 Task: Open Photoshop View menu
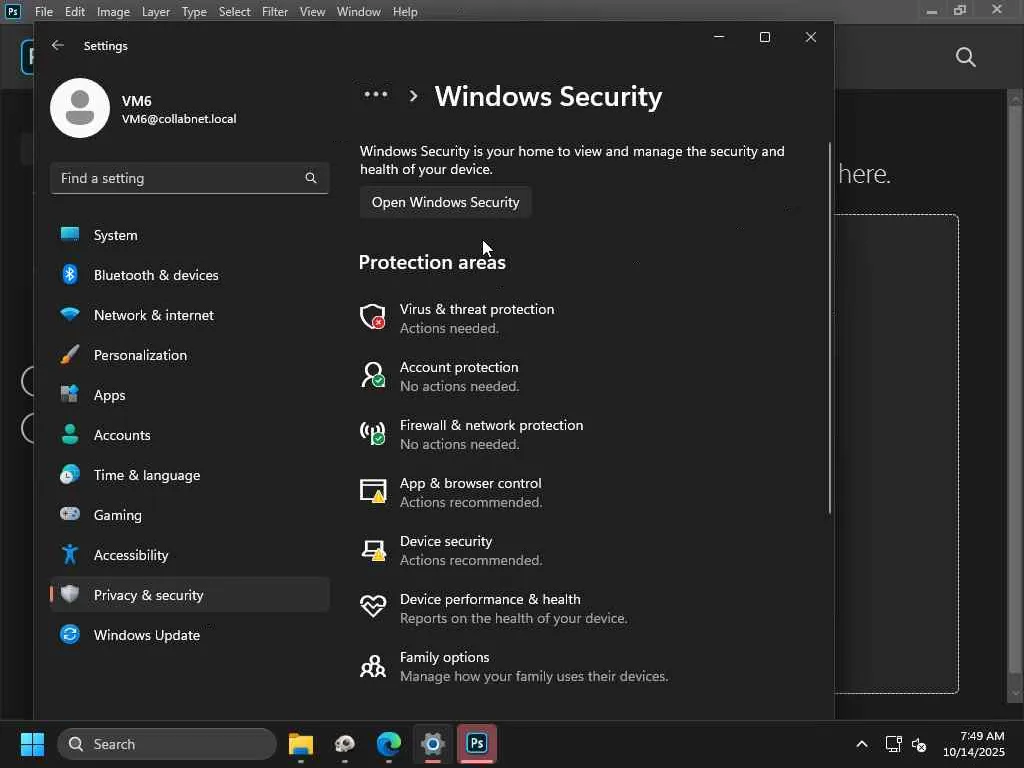tap(312, 12)
